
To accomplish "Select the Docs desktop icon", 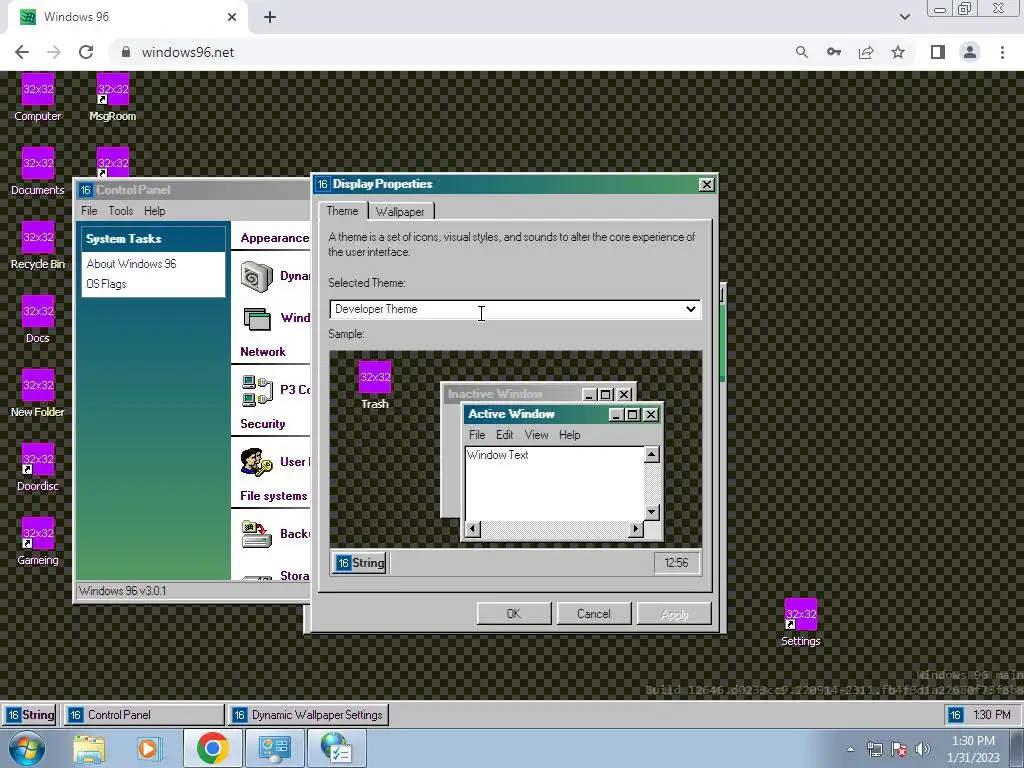I will point(38,319).
